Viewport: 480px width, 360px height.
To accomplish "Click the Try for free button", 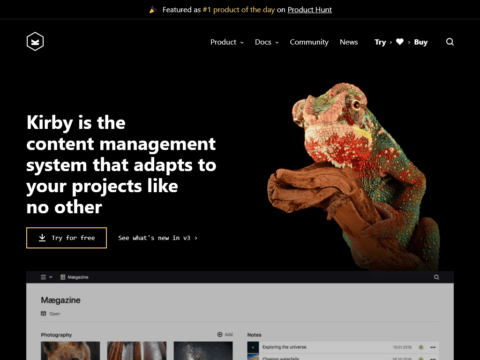I will tap(67, 238).
